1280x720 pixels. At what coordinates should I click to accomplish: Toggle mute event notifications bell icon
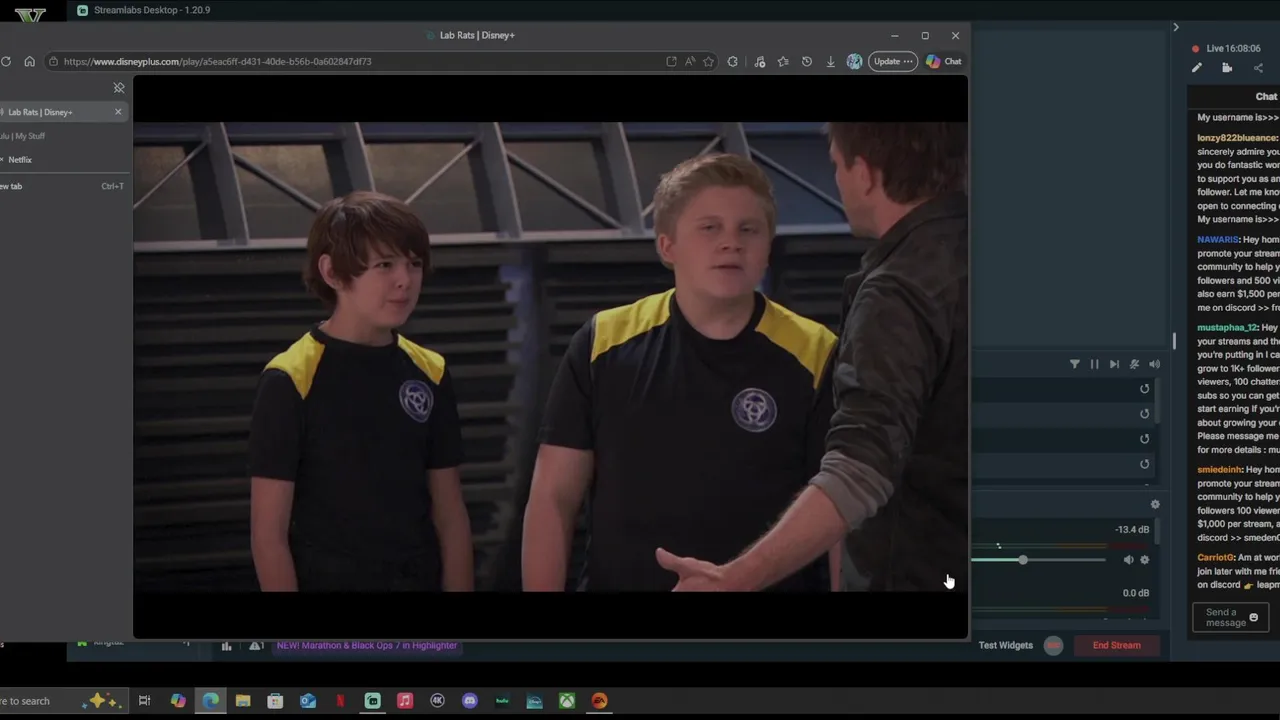click(x=1134, y=365)
